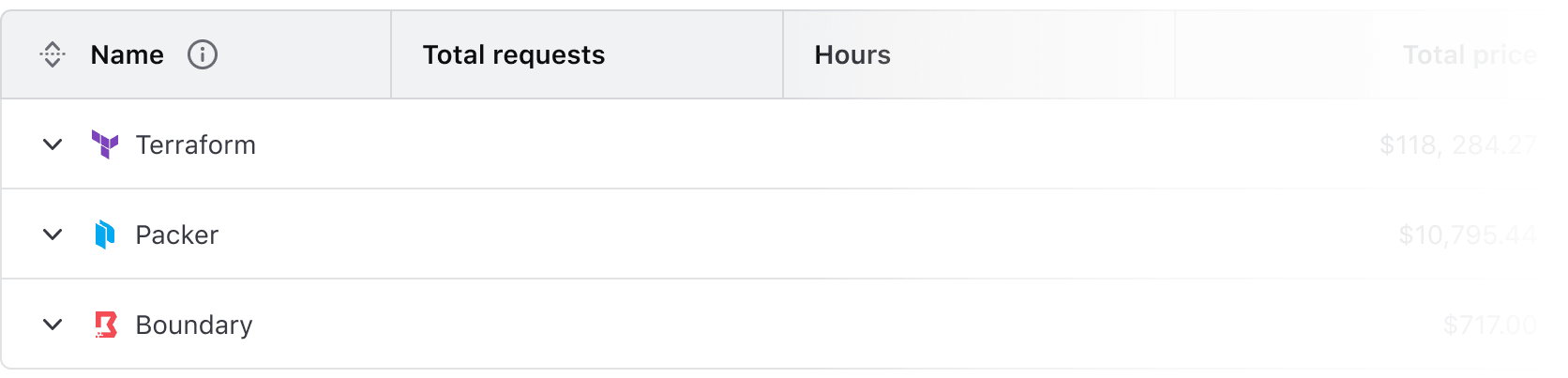Select the Terraform product name

pos(195,144)
